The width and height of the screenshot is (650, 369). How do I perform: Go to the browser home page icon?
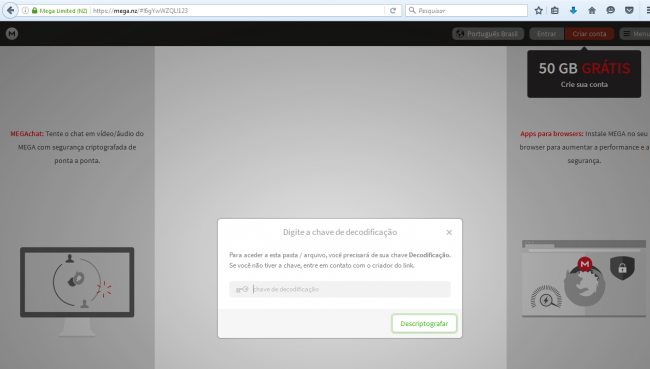coord(592,10)
